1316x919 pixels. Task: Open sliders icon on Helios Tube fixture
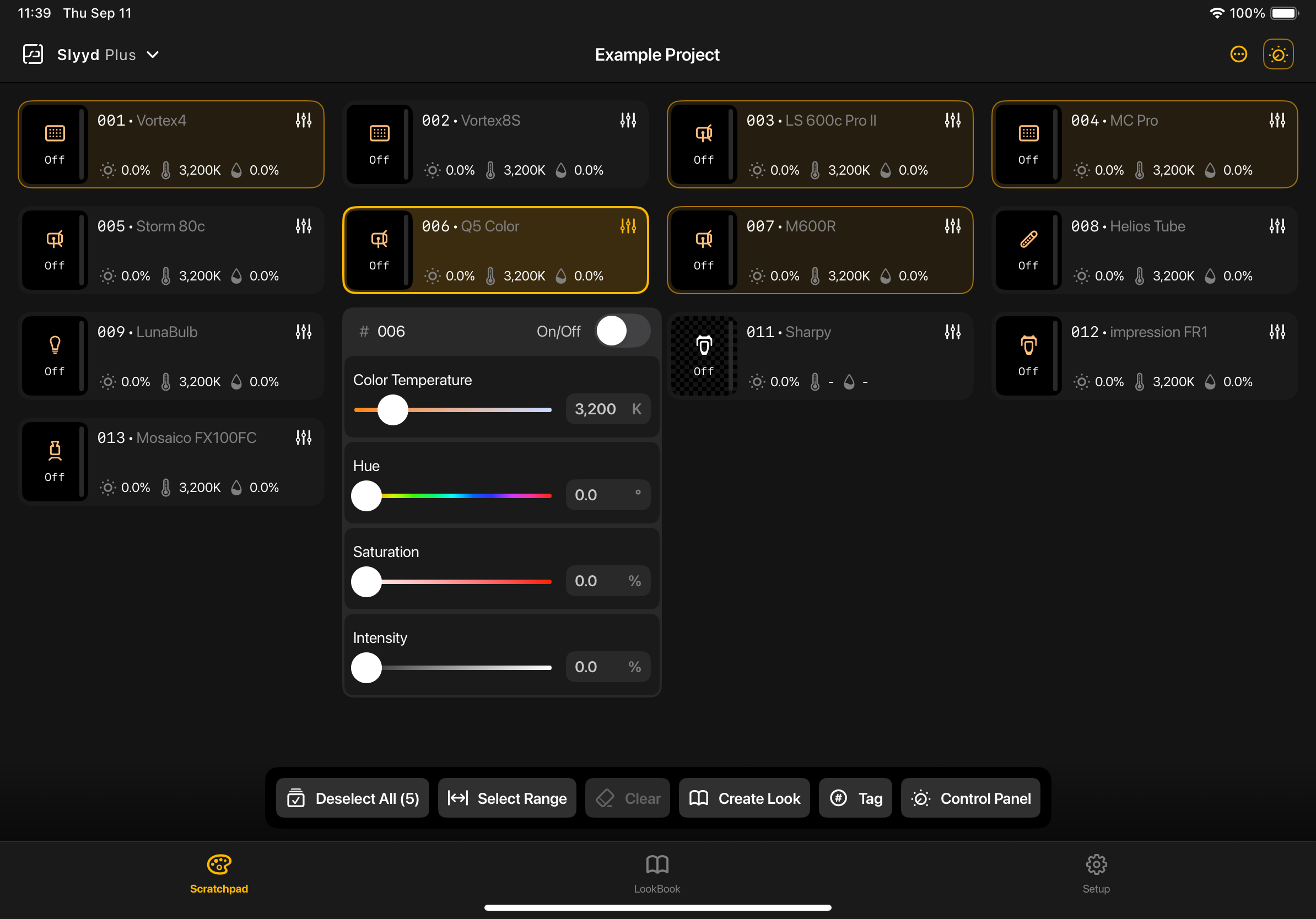coord(1276,226)
